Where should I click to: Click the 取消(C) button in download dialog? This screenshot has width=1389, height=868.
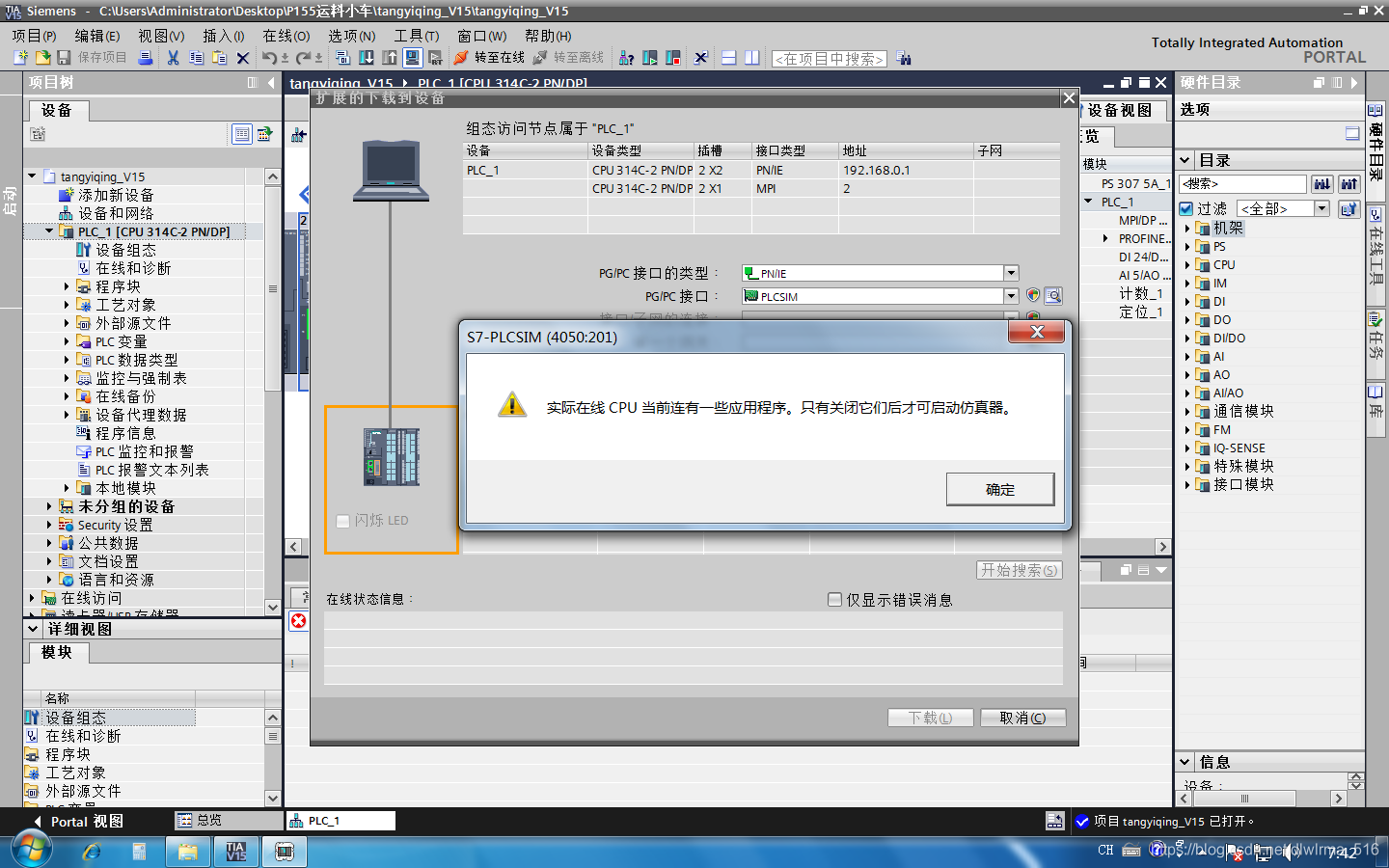pyautogui.click(x=1023, y=718)
